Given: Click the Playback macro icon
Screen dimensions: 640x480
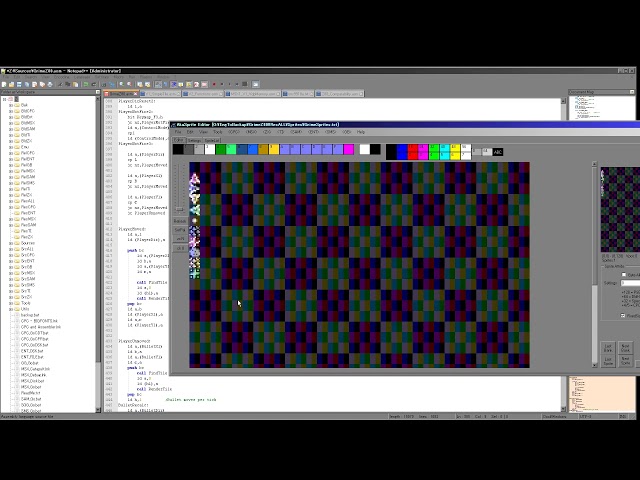Looking at the screenshot, I should point(229,84).
